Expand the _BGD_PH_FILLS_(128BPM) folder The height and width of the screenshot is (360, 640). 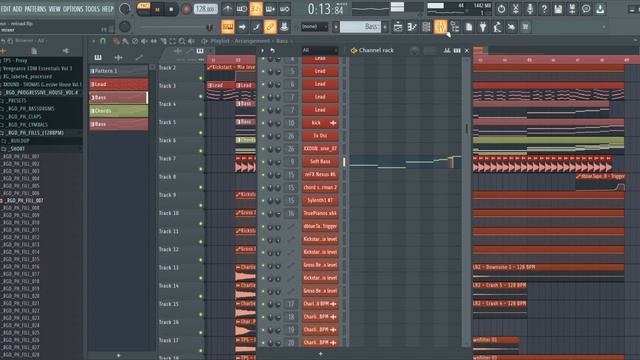[x=35, y=133]
